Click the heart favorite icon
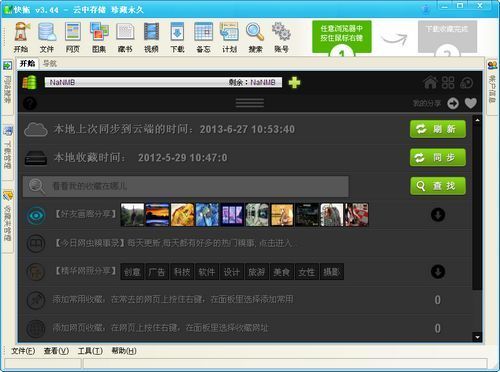This screenshot has width=500, height=372. [471, 103]
